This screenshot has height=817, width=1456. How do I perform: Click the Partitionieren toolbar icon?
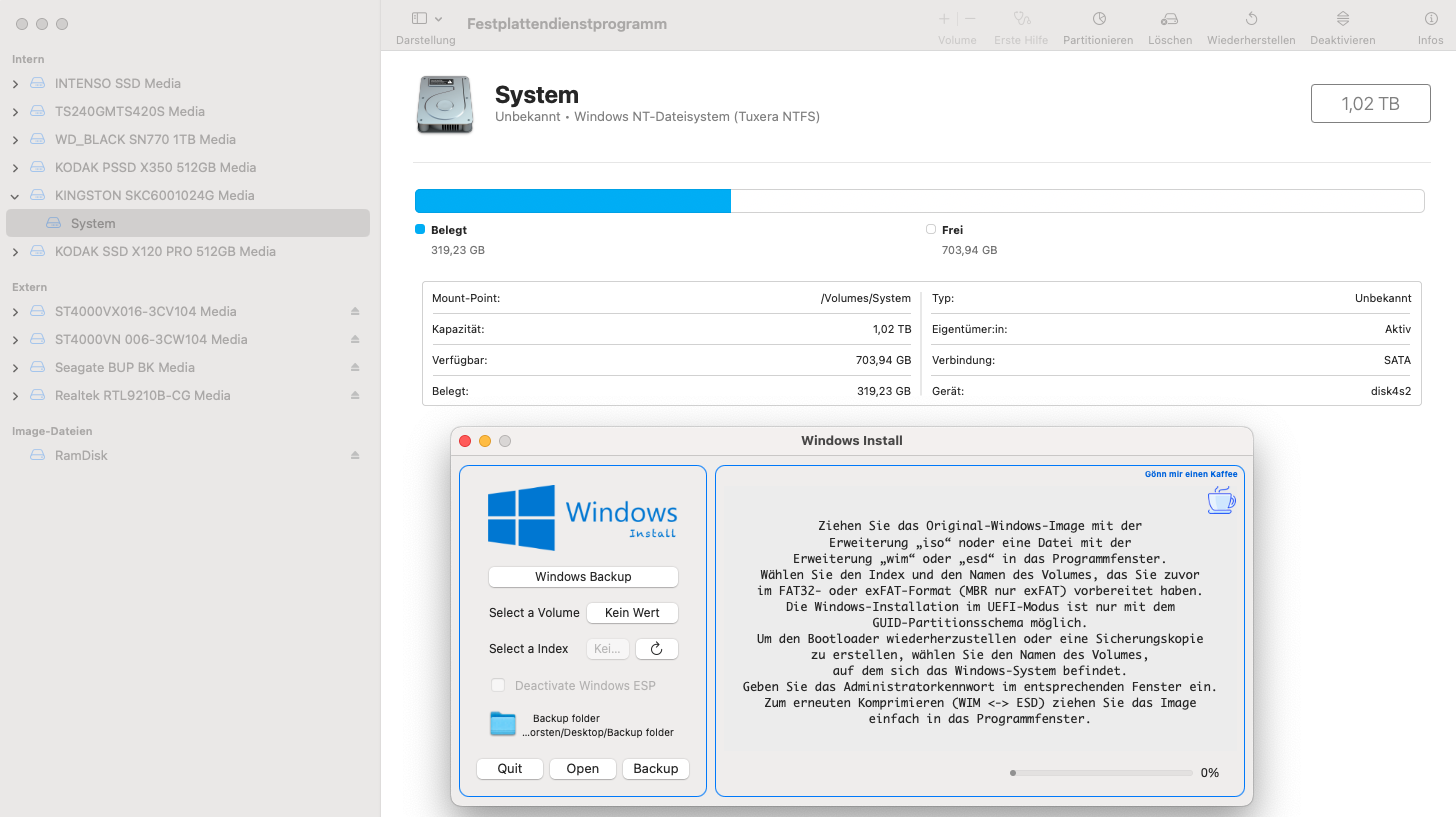tap(1098, 19)
